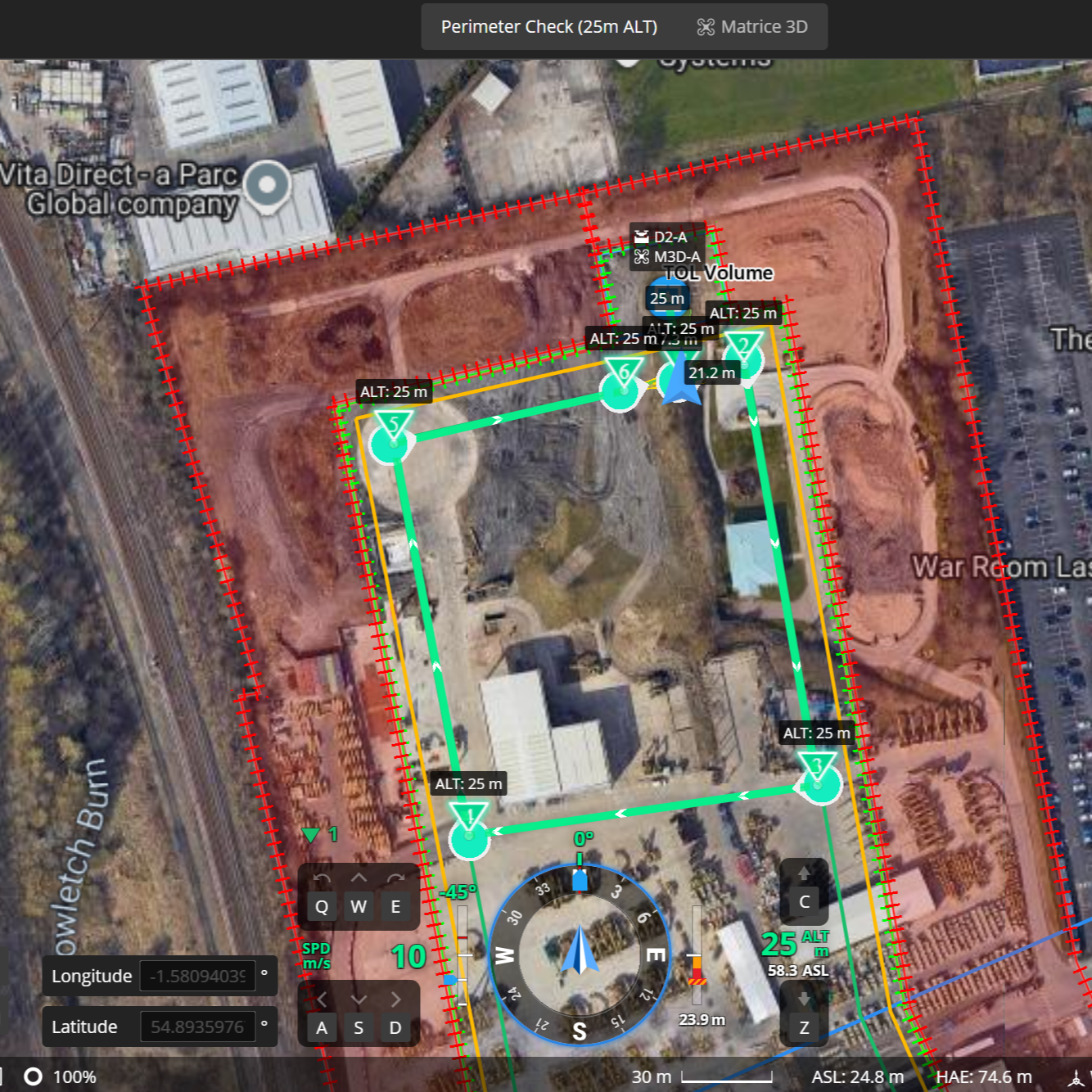The image size is (1092, 1092).
Task: Click the Longitude input field
Action: click(196, 976)
